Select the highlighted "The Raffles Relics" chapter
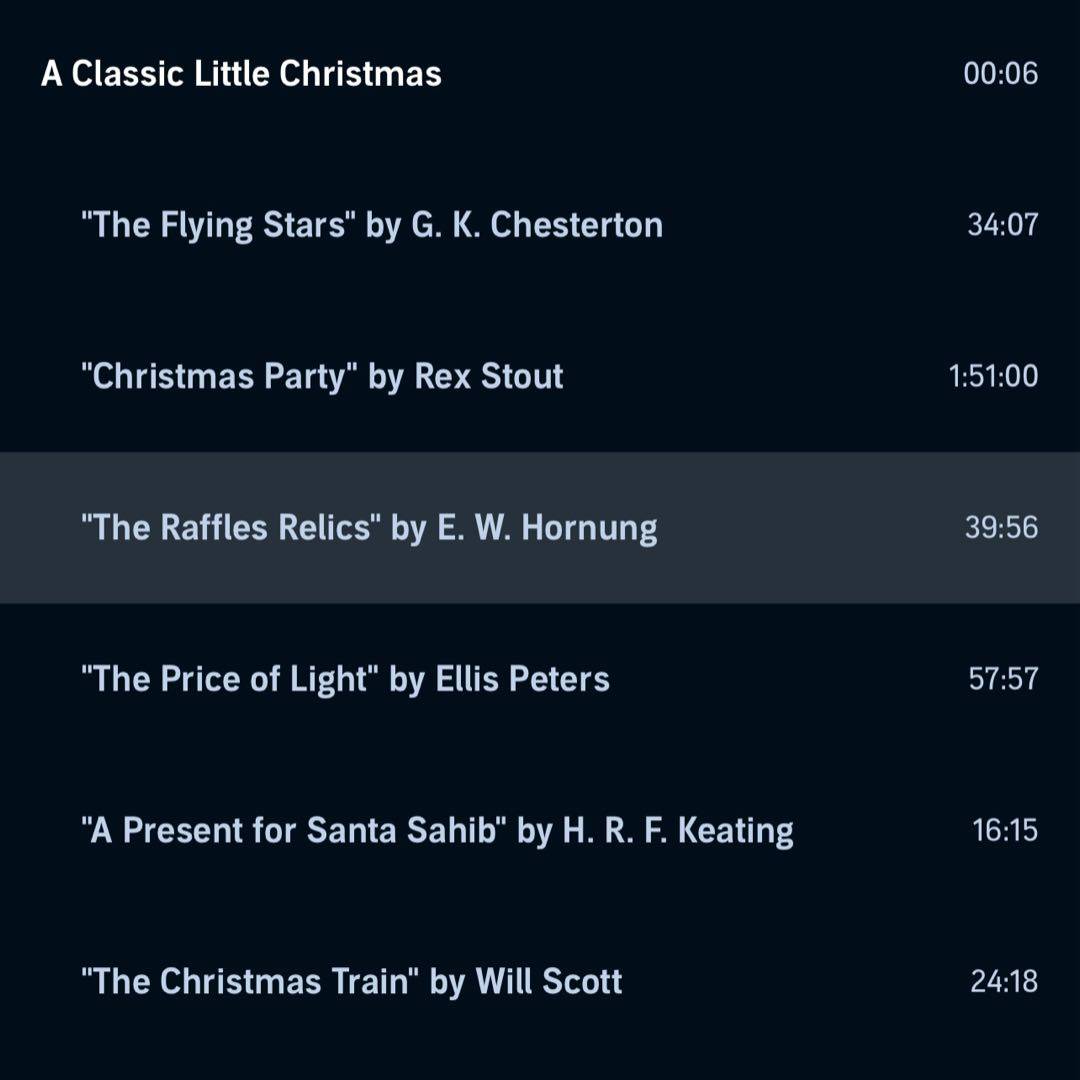The width and height of the screenshot is (1080, 1080). tap(230, 528)
